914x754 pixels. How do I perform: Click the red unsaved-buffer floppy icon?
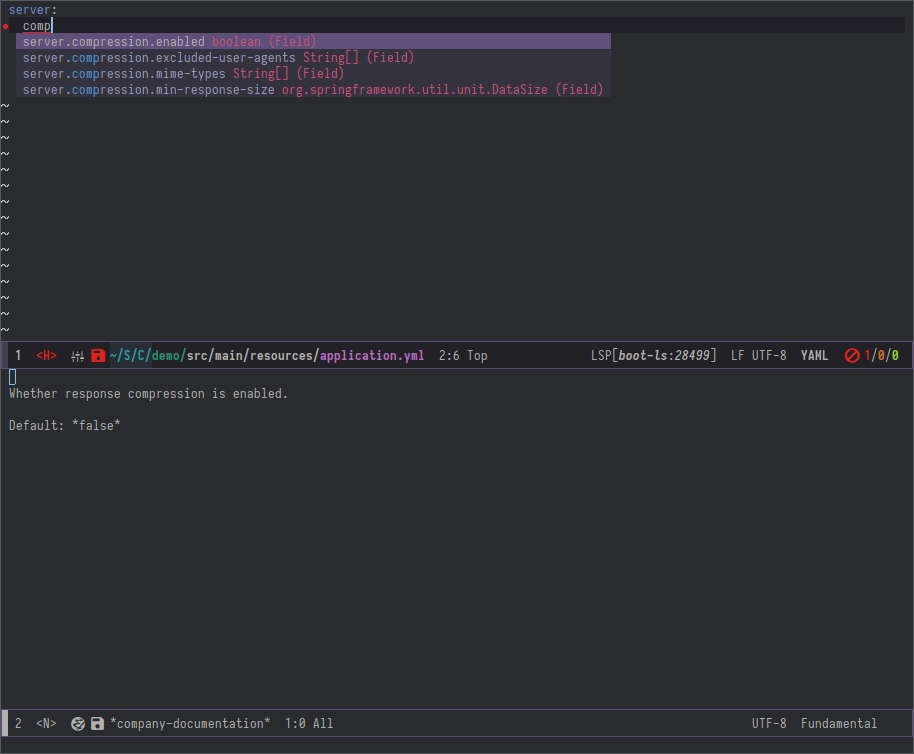pyautogui.click(x=99, y=355)
